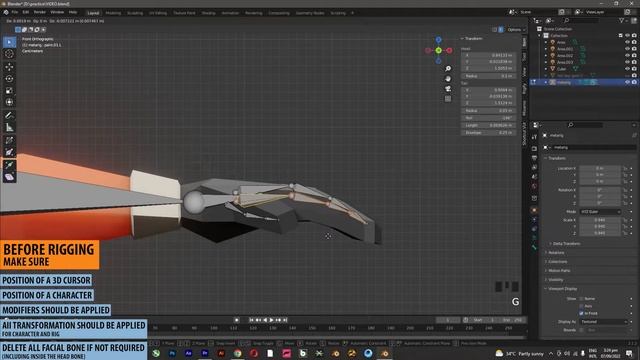640x360 pixels.
Task: Select the Cursor tool in the left toolbar
Action: [x=9, y=54]
